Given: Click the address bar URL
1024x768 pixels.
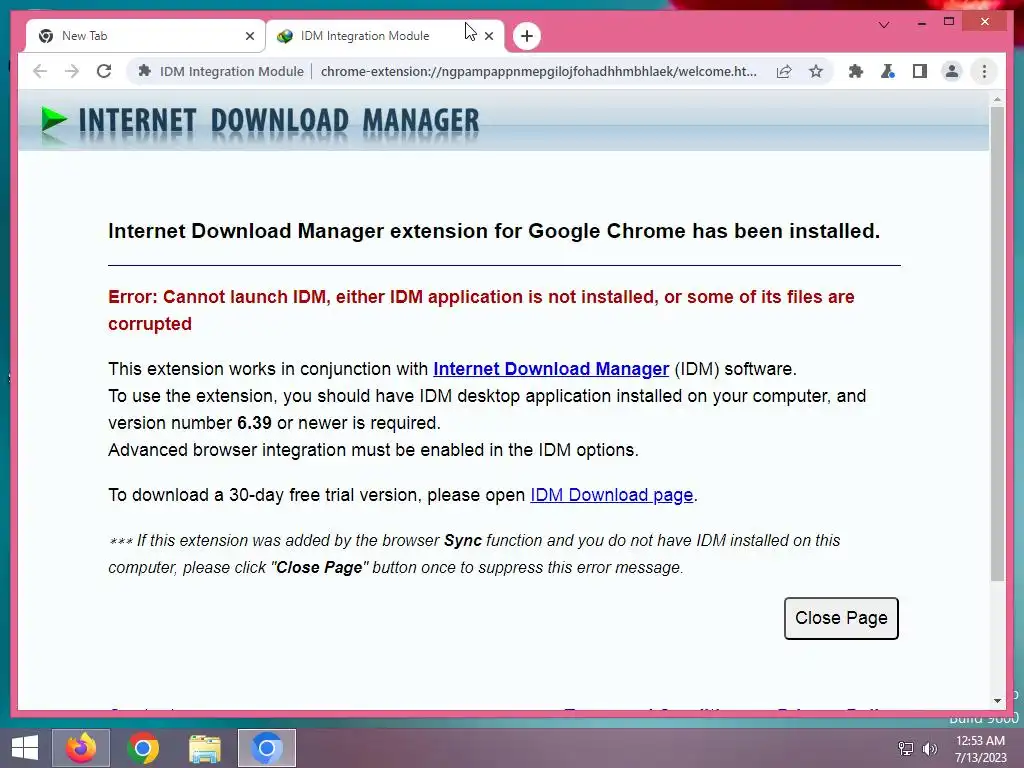Looking at the screenshot, I should click(x=539, y=71).
